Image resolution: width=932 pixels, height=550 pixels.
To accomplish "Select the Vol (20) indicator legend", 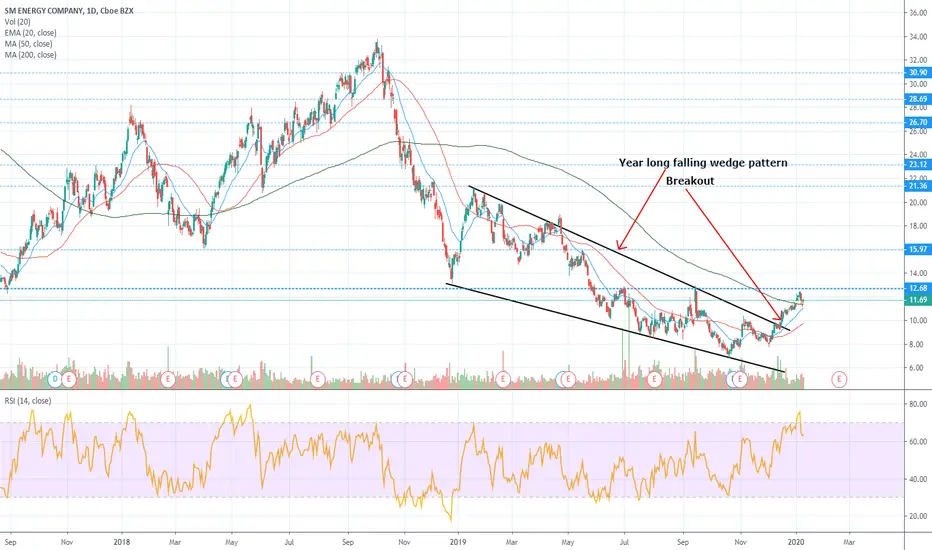I will (17, 22).
